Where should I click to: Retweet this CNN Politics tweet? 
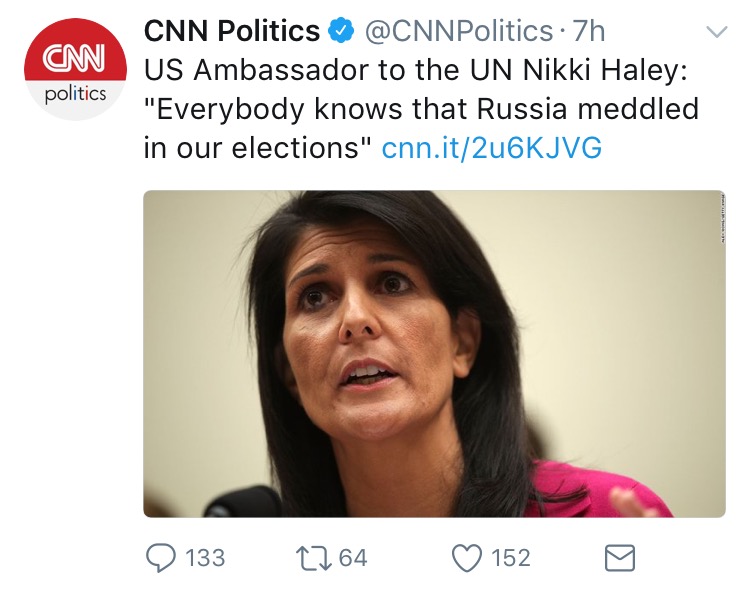tap(314, 558)
